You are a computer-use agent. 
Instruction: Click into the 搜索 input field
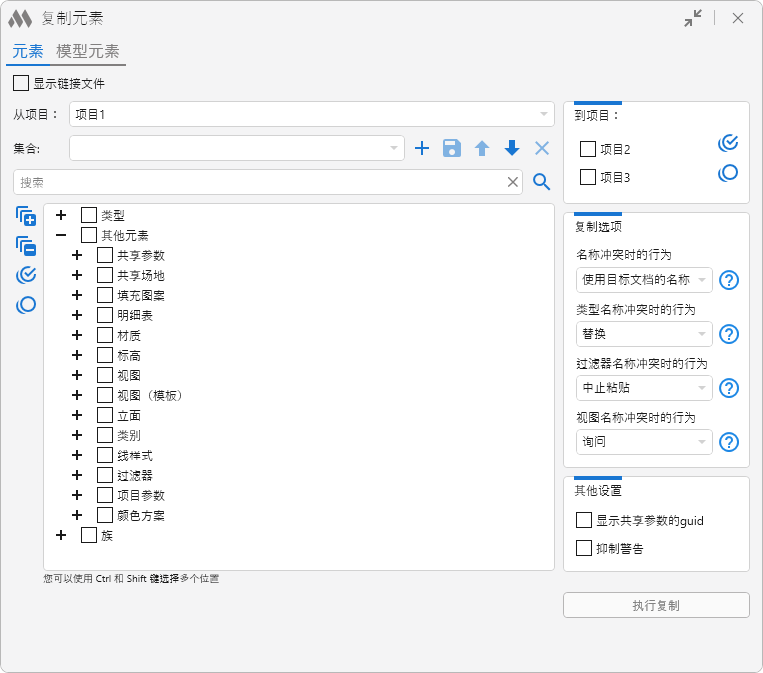tap(260, 182)
